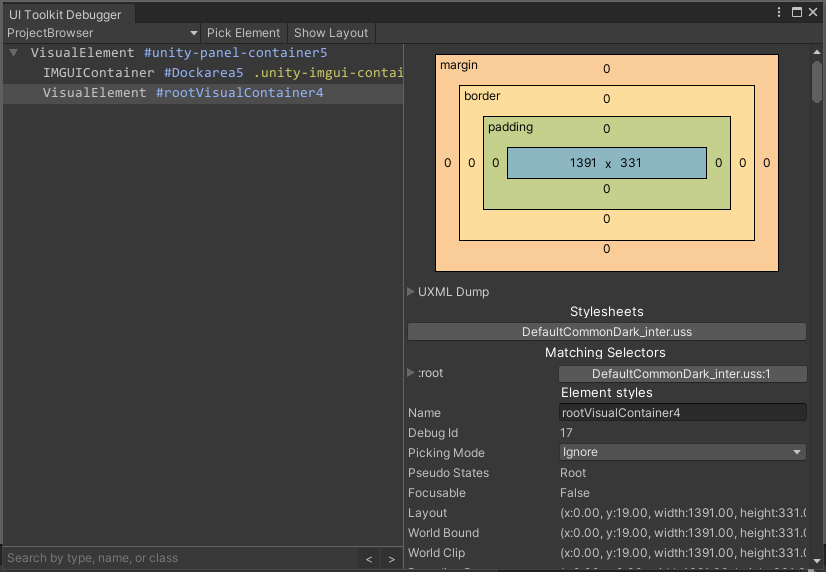
Task: Click the Name text field
Action: point(682,412)
